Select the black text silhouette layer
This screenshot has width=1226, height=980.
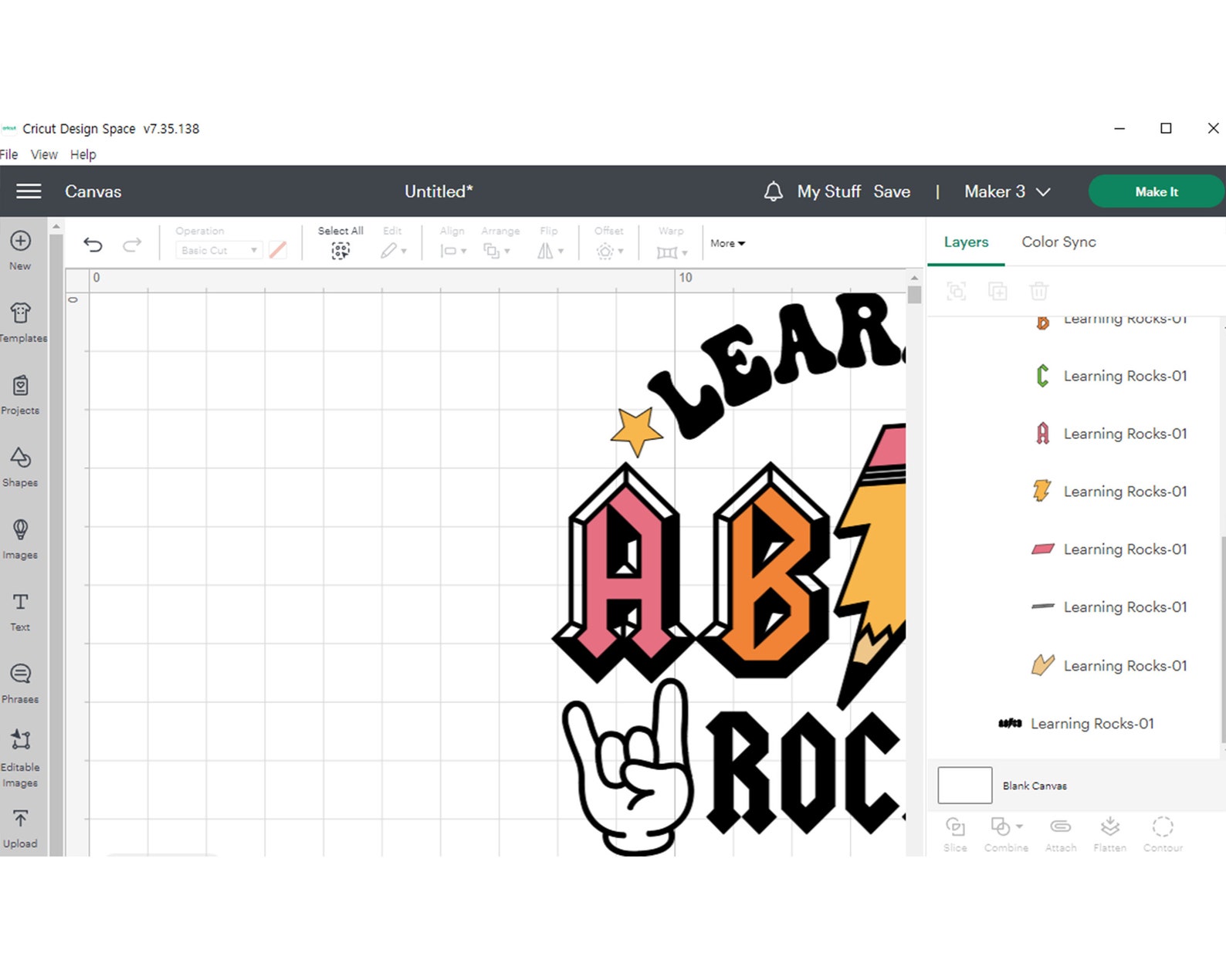point(1075,723)
